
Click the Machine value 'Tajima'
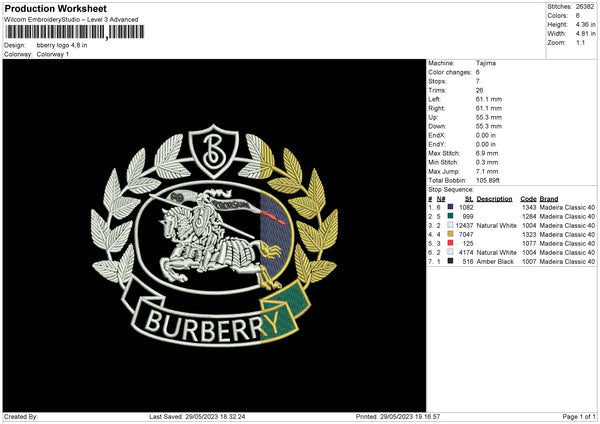click(486, 63)
